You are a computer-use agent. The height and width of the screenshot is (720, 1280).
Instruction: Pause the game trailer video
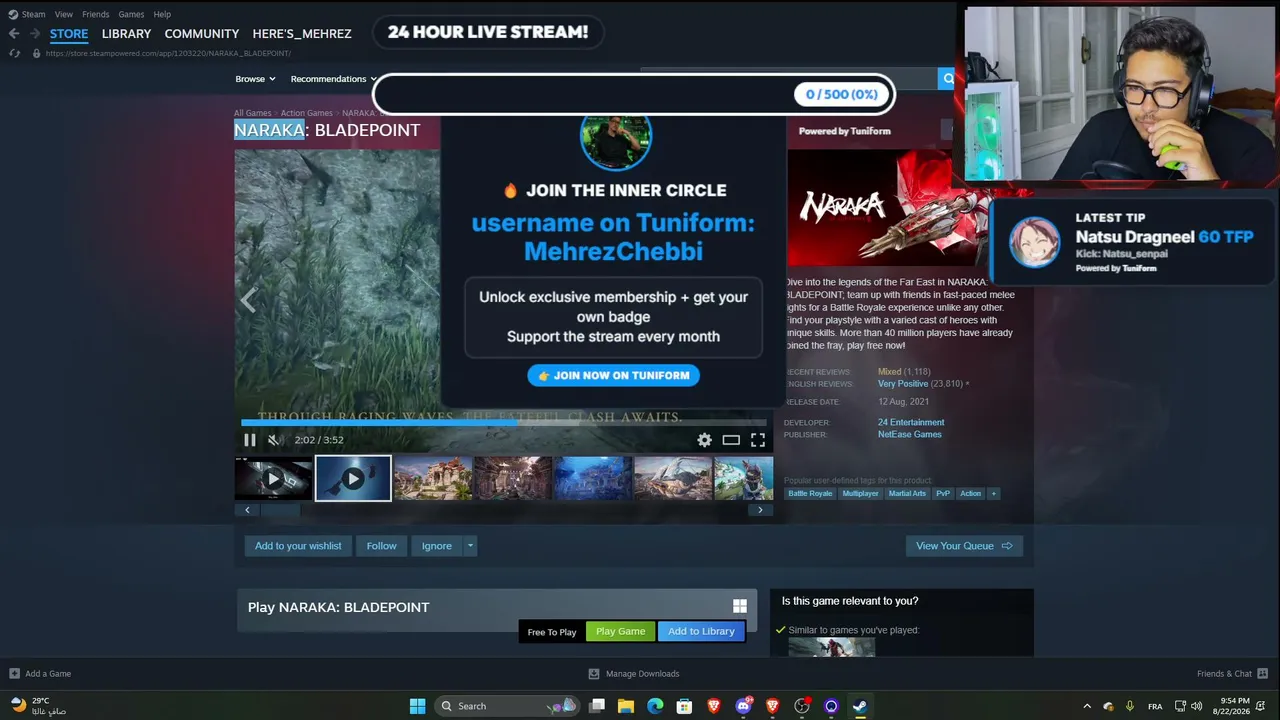(250, 440)
